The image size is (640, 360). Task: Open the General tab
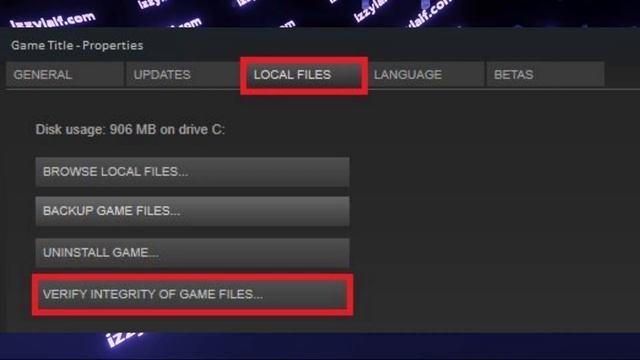tap(64, 74)
